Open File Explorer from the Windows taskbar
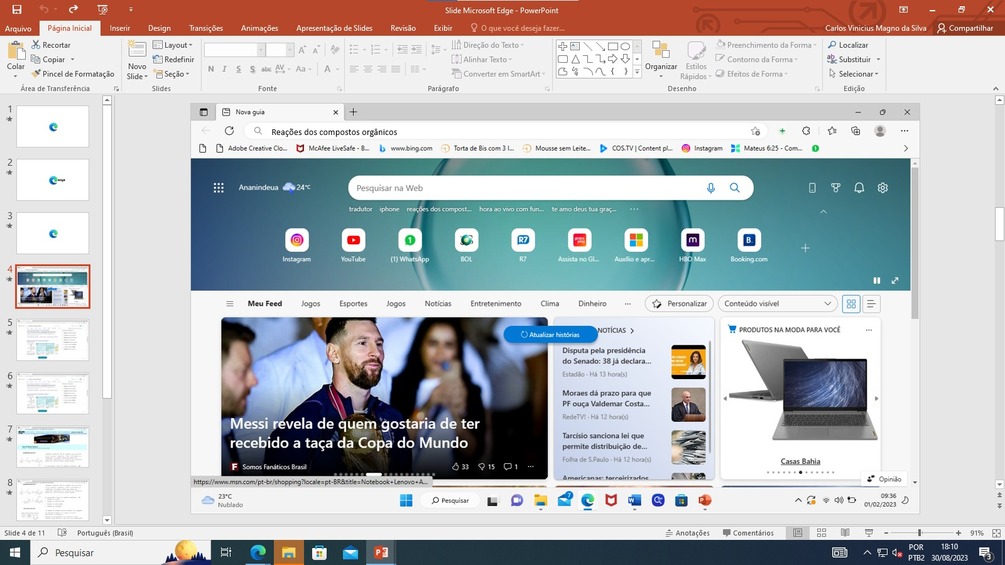 coord(288,552)
